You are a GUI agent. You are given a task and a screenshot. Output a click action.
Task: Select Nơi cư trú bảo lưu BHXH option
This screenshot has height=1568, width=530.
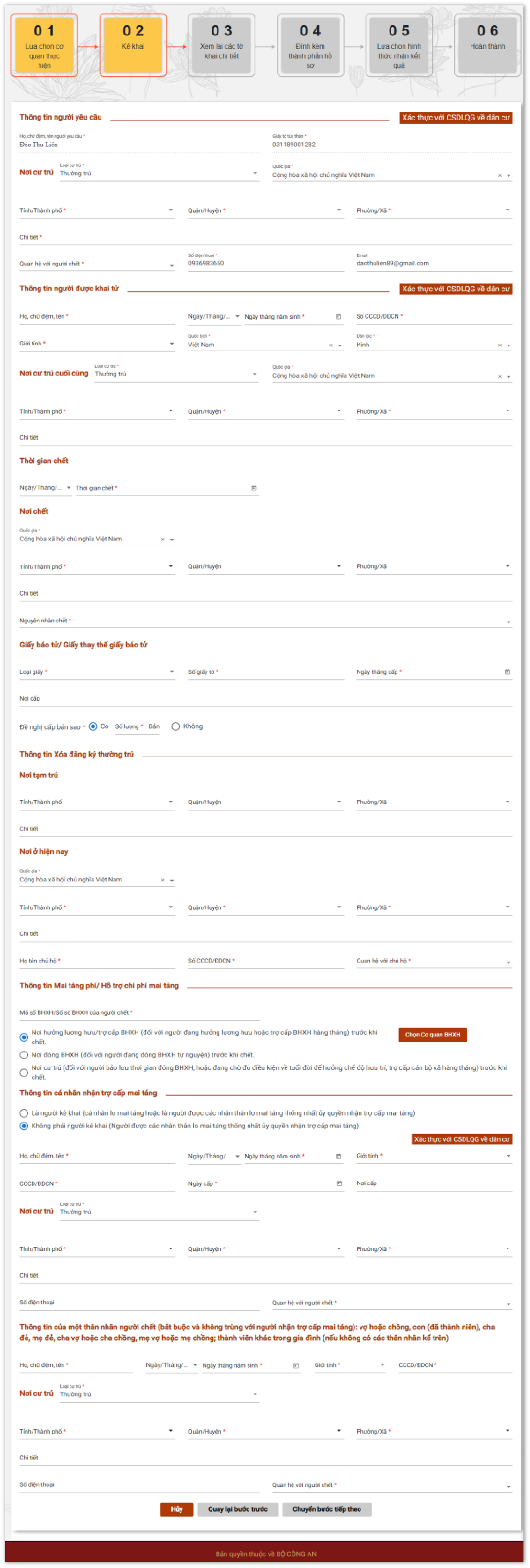(x=24, y=1073)
